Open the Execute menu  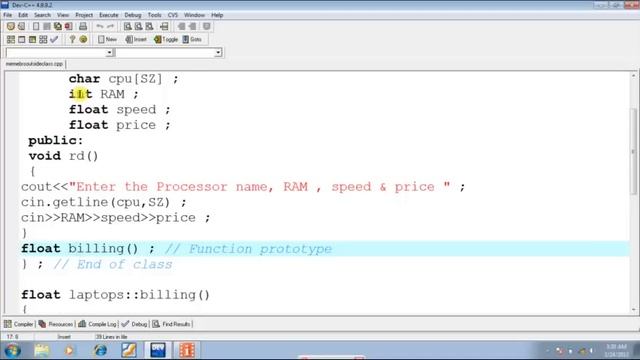(x=109, y=15)
